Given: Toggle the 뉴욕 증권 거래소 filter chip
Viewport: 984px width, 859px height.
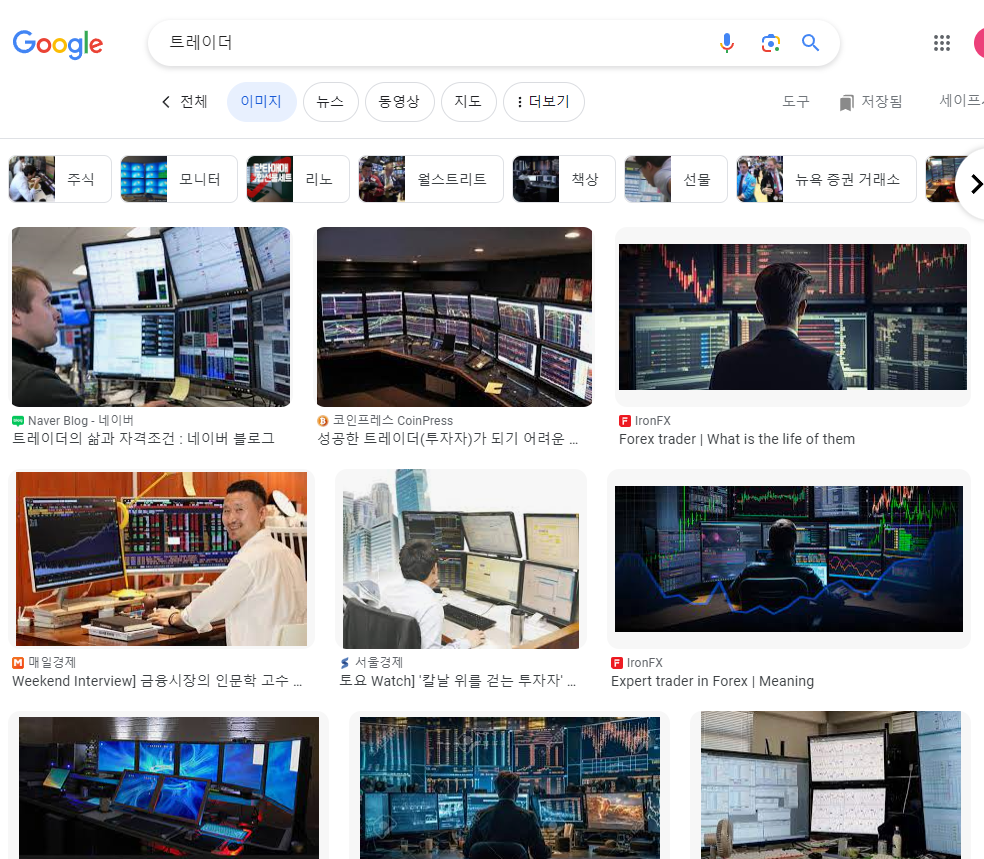Looking at the screenshot, I should coord(826,179).
